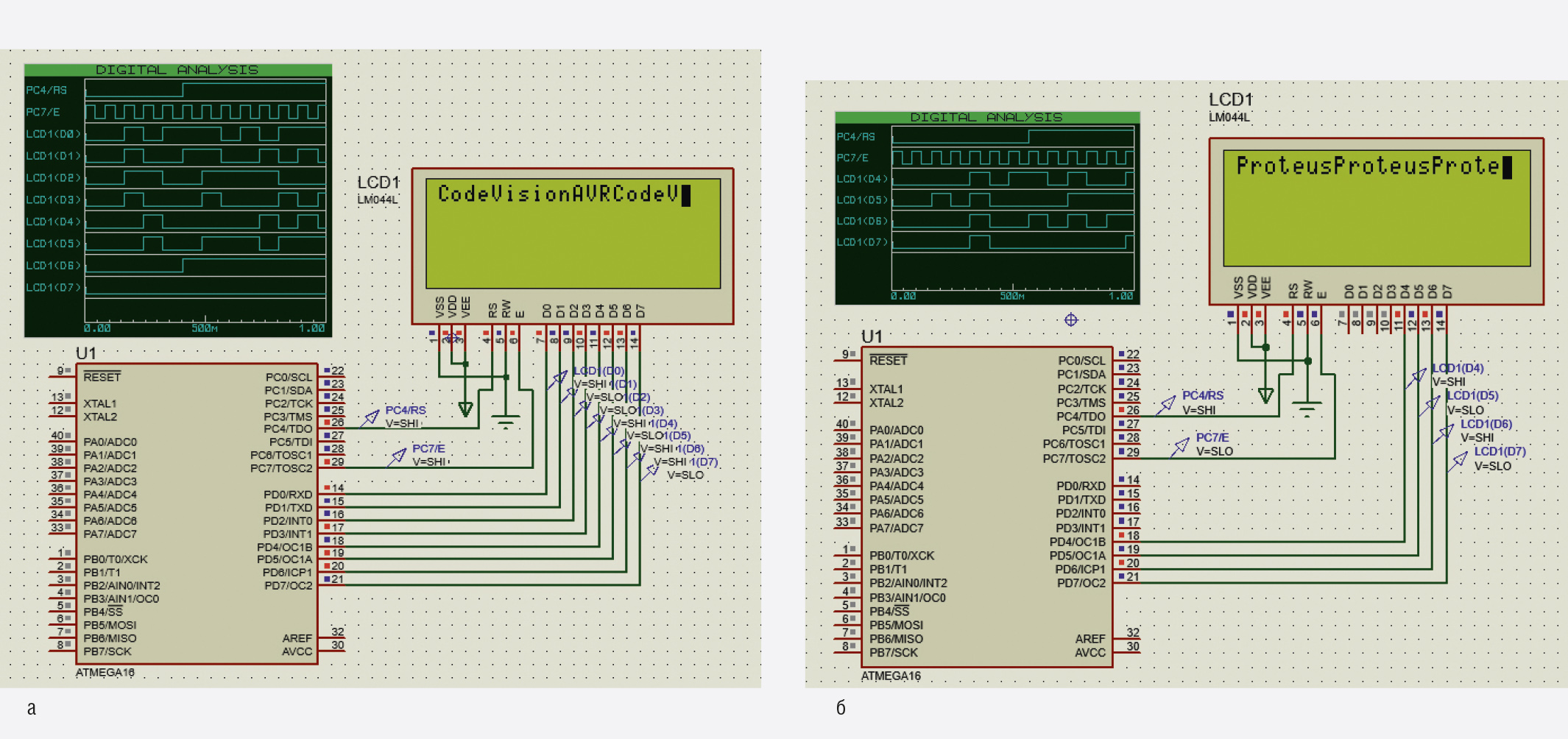
Task: Click the PC4/TDO pin label in schematic б
Action: pos(1081,417)
